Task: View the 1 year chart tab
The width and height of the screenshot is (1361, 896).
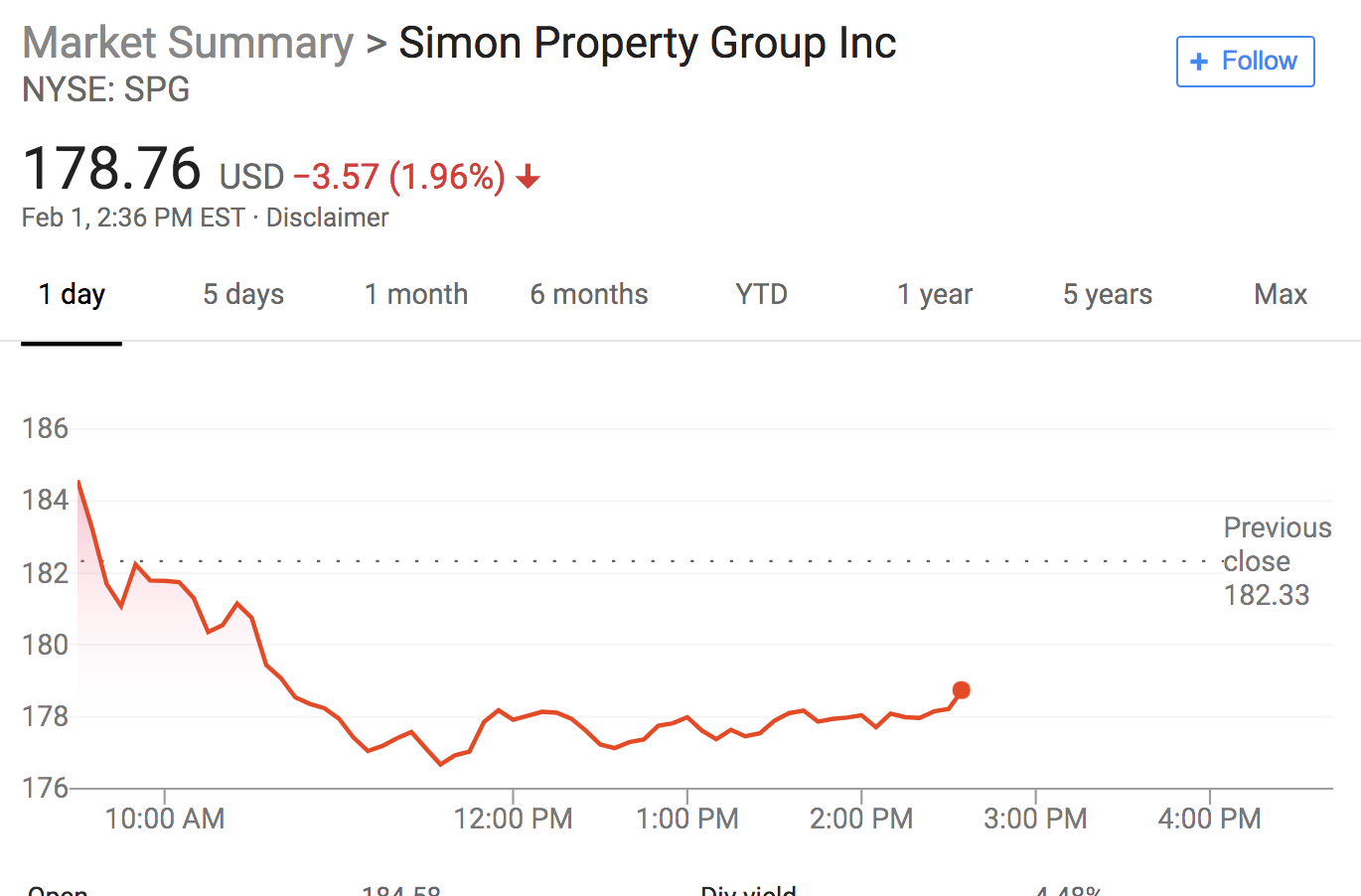Action: pyautogui.click(x=935, y=295)
